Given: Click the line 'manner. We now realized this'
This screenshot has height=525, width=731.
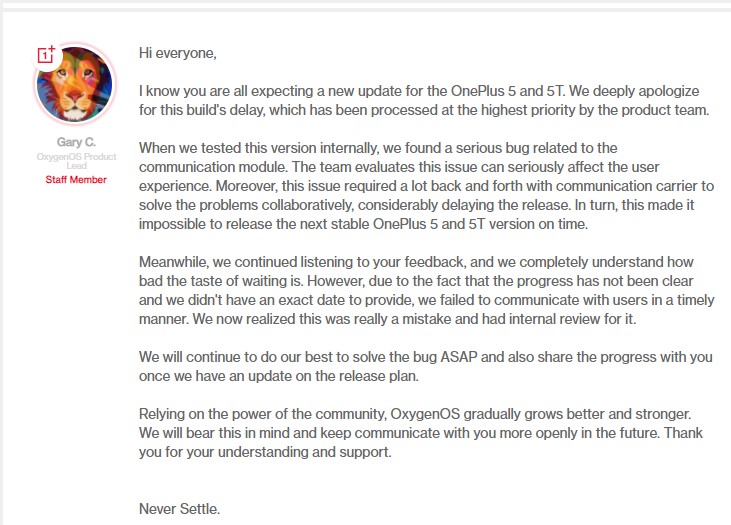Looking at the screenshot, I should [387, 319].
